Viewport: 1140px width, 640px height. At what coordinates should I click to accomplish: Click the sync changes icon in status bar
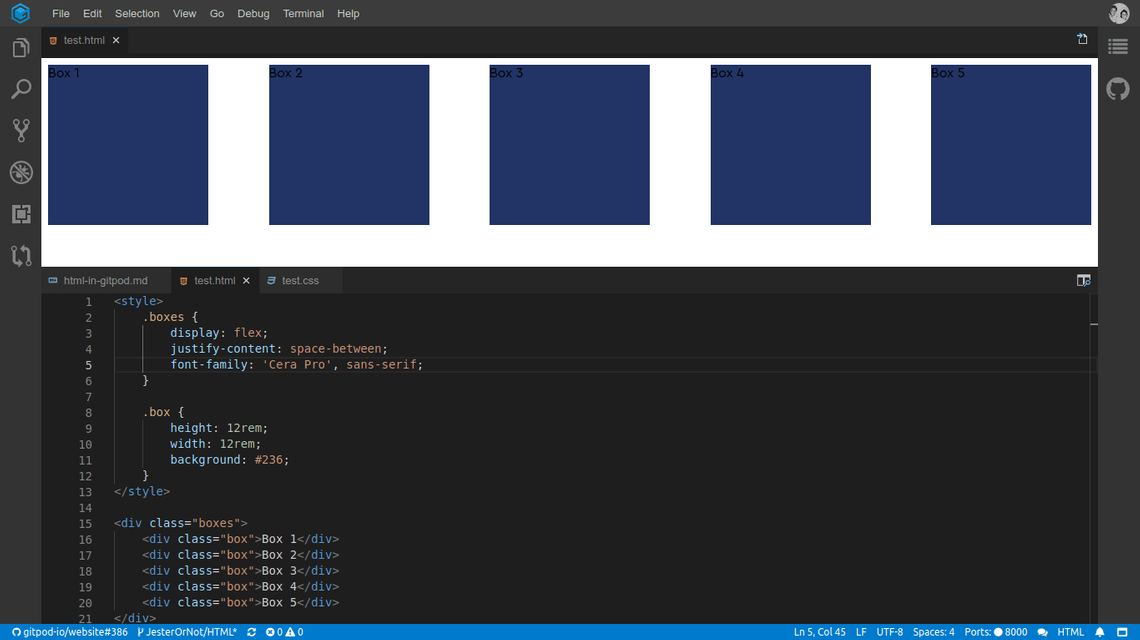click(252, 632)
